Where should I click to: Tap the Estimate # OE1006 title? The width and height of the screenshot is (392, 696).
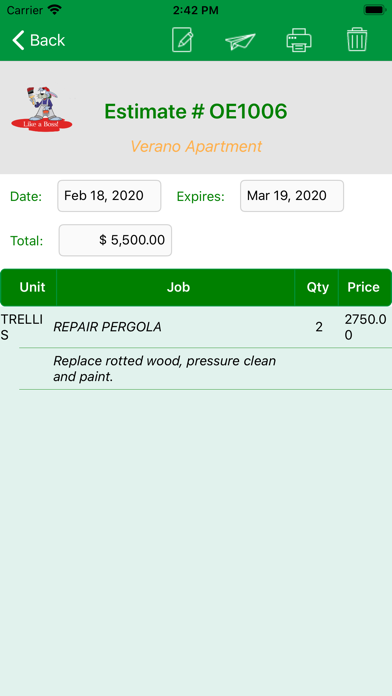click(196, 111)
